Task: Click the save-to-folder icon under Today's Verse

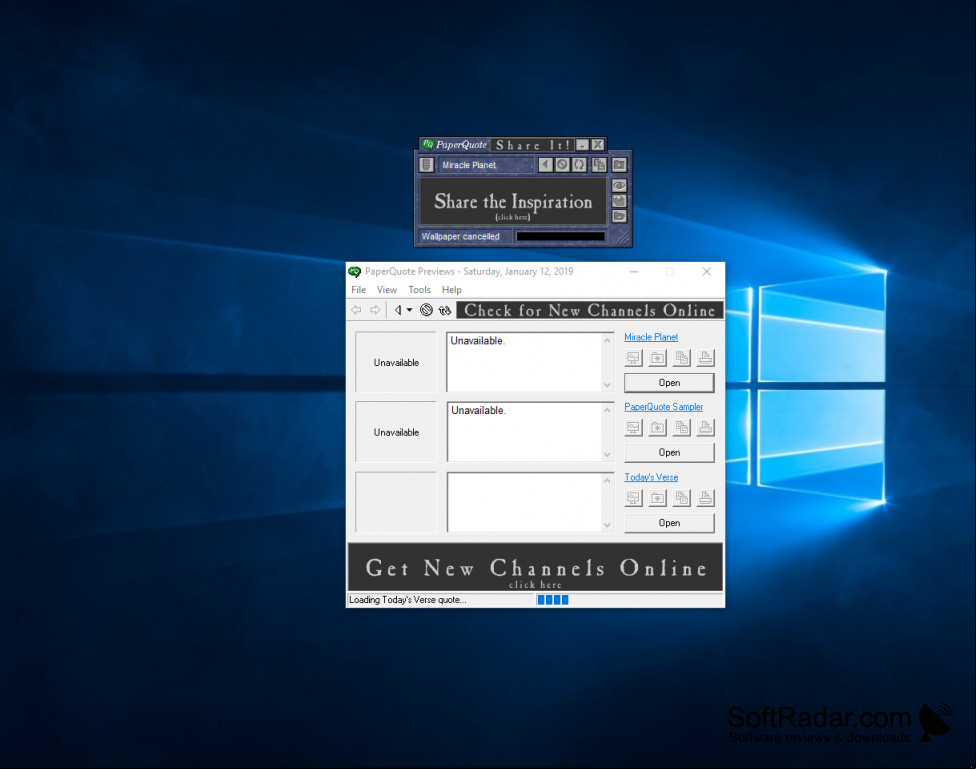Action: (x=657, y=498)
